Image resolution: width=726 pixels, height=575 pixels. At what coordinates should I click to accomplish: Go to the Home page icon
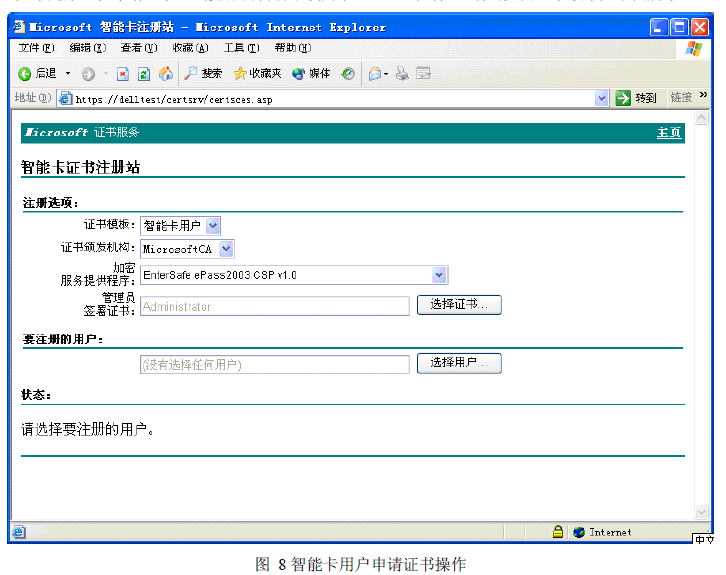[x=166, y=73]
